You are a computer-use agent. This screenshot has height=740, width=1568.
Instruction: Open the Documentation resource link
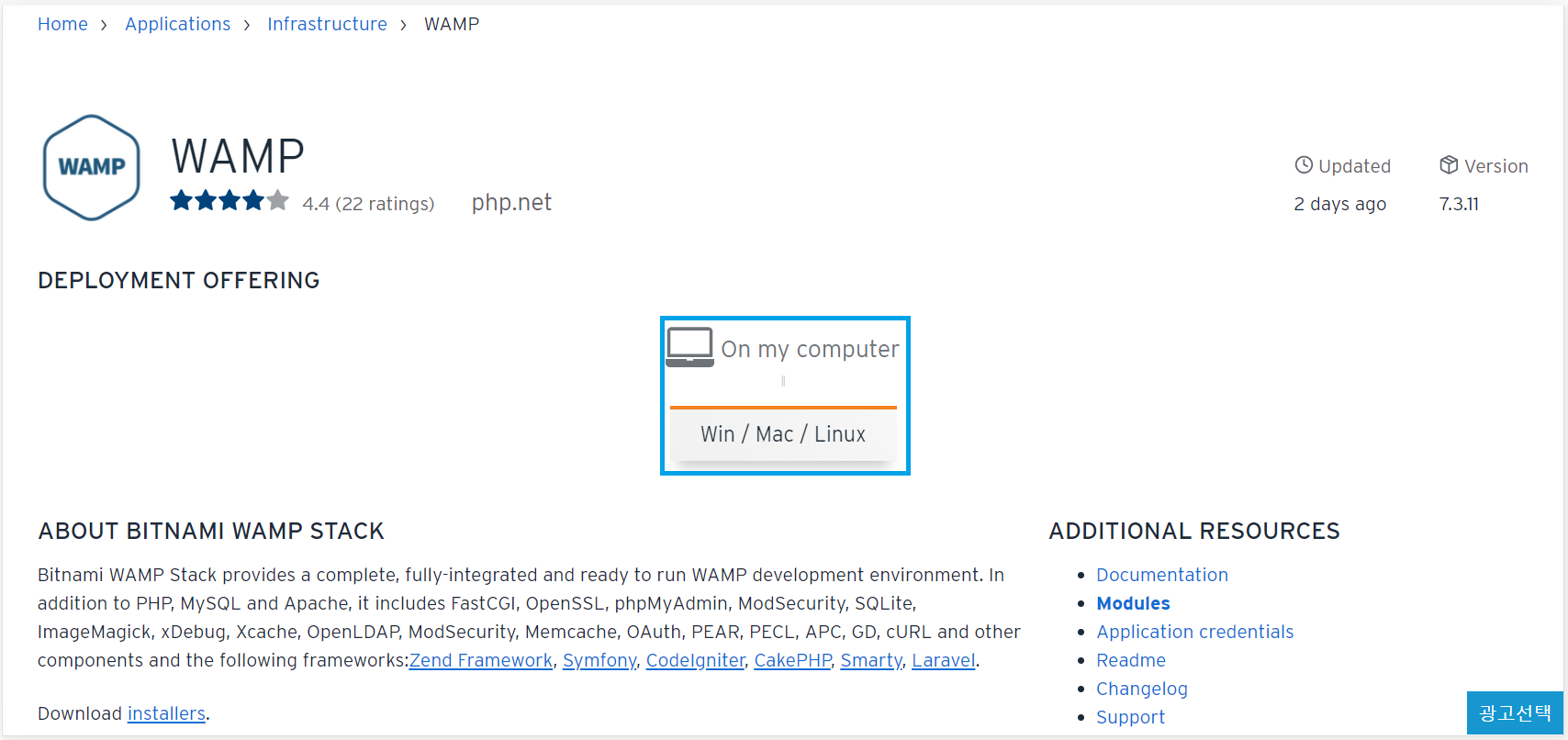coord(1162,575)
